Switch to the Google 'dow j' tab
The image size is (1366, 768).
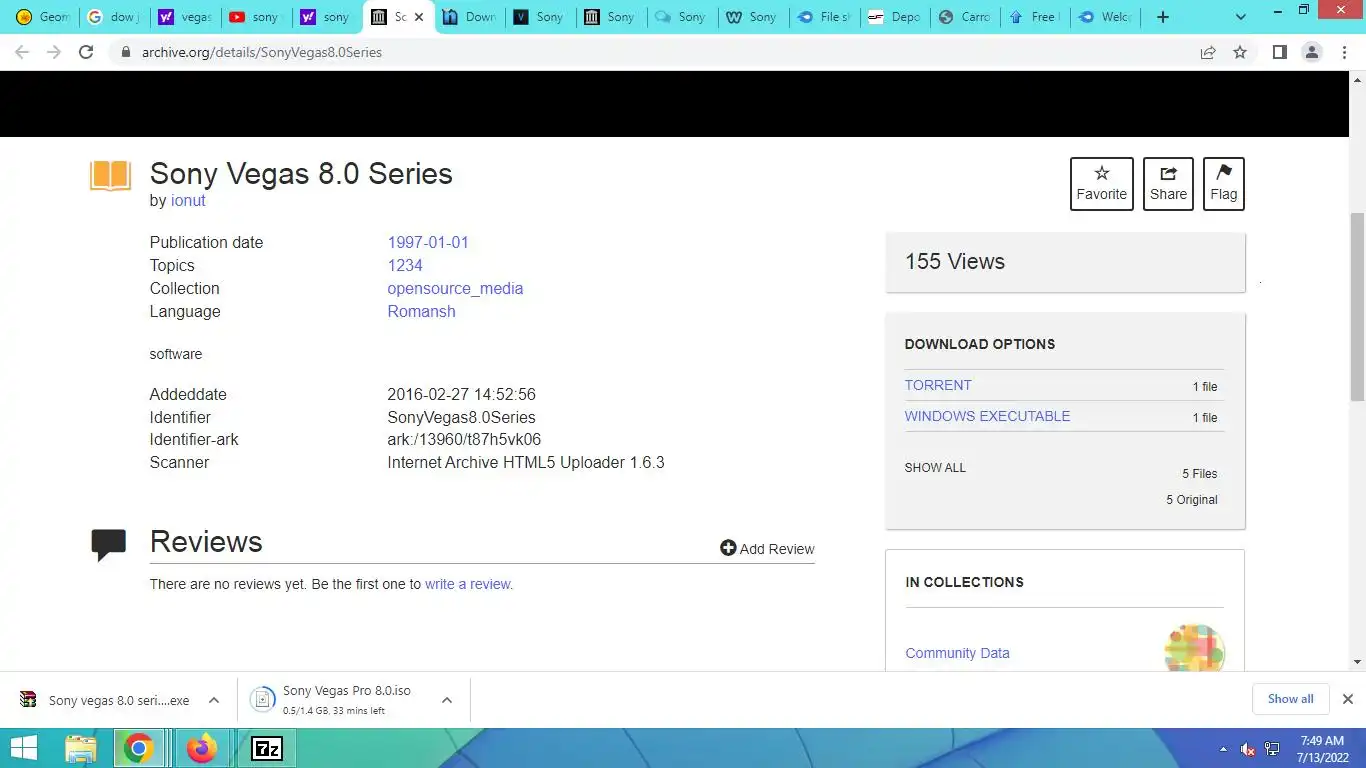pos(112,17)
